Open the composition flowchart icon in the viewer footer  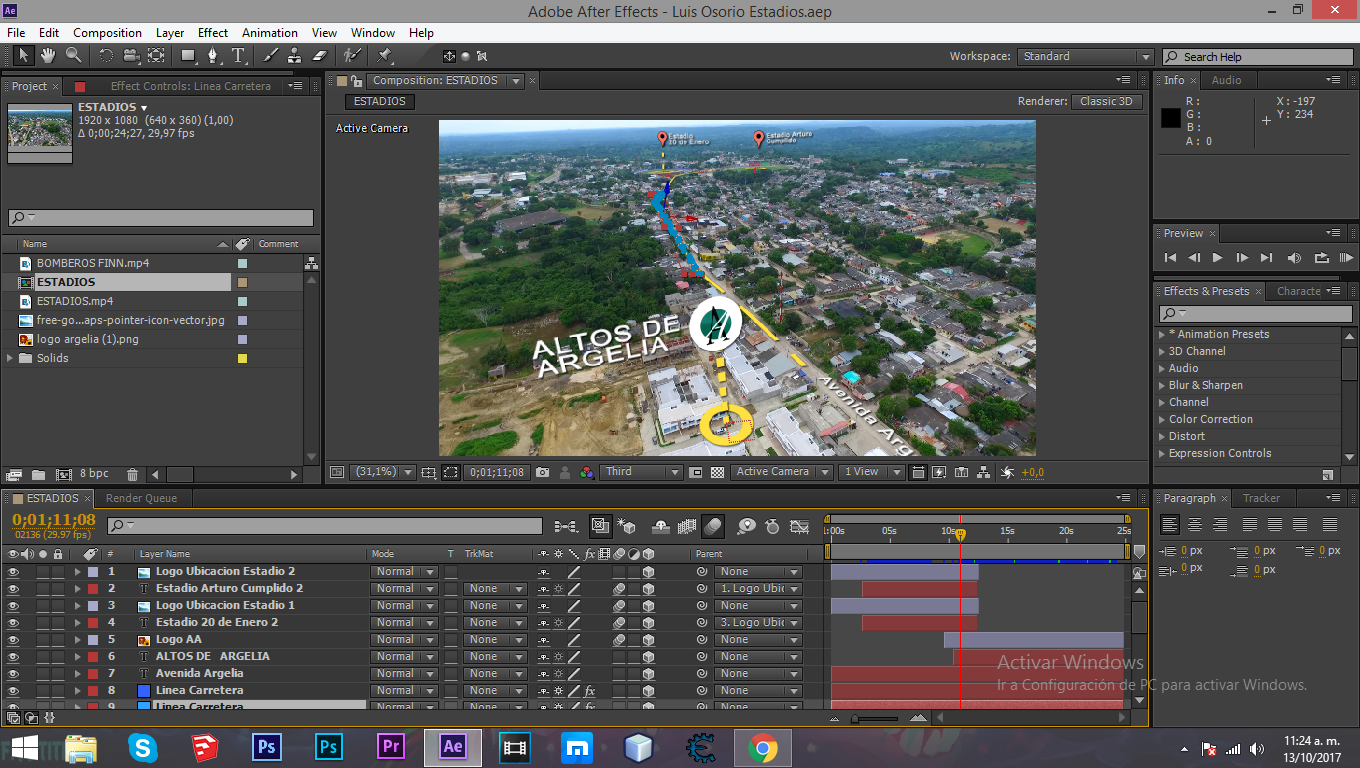pos(984,472)
